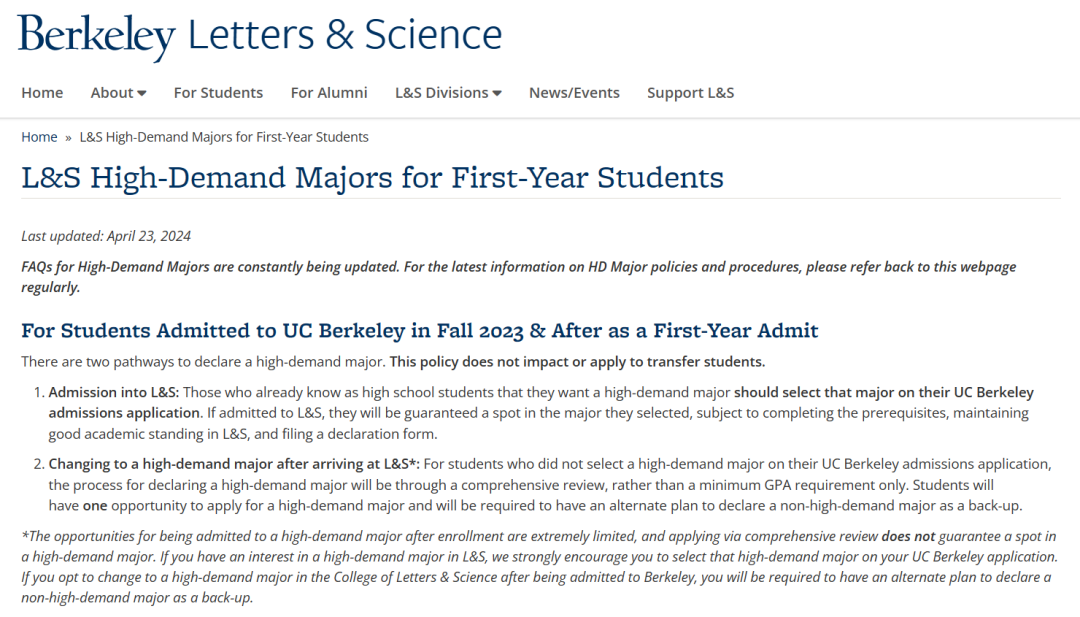Click the Fall 2023 First-Year Admit section heading
The image size is (1080, 617).
(x=419, y=331)
